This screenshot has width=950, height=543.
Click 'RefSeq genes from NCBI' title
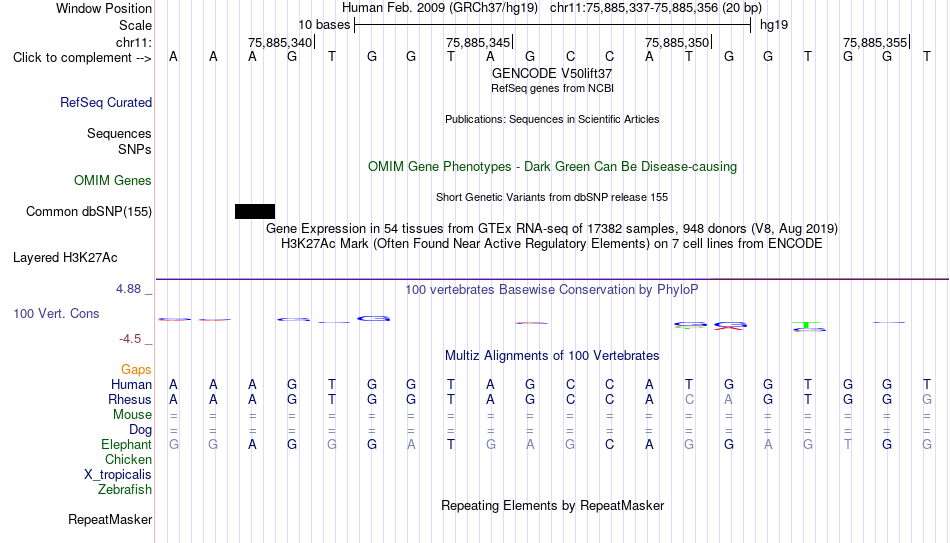(553, 88)
